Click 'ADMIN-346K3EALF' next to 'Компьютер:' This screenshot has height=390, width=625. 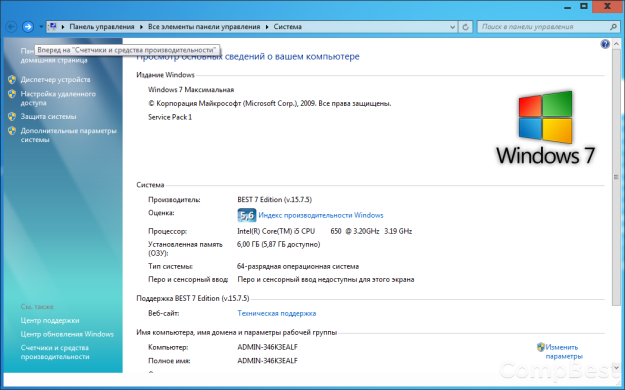coord(267,347)
